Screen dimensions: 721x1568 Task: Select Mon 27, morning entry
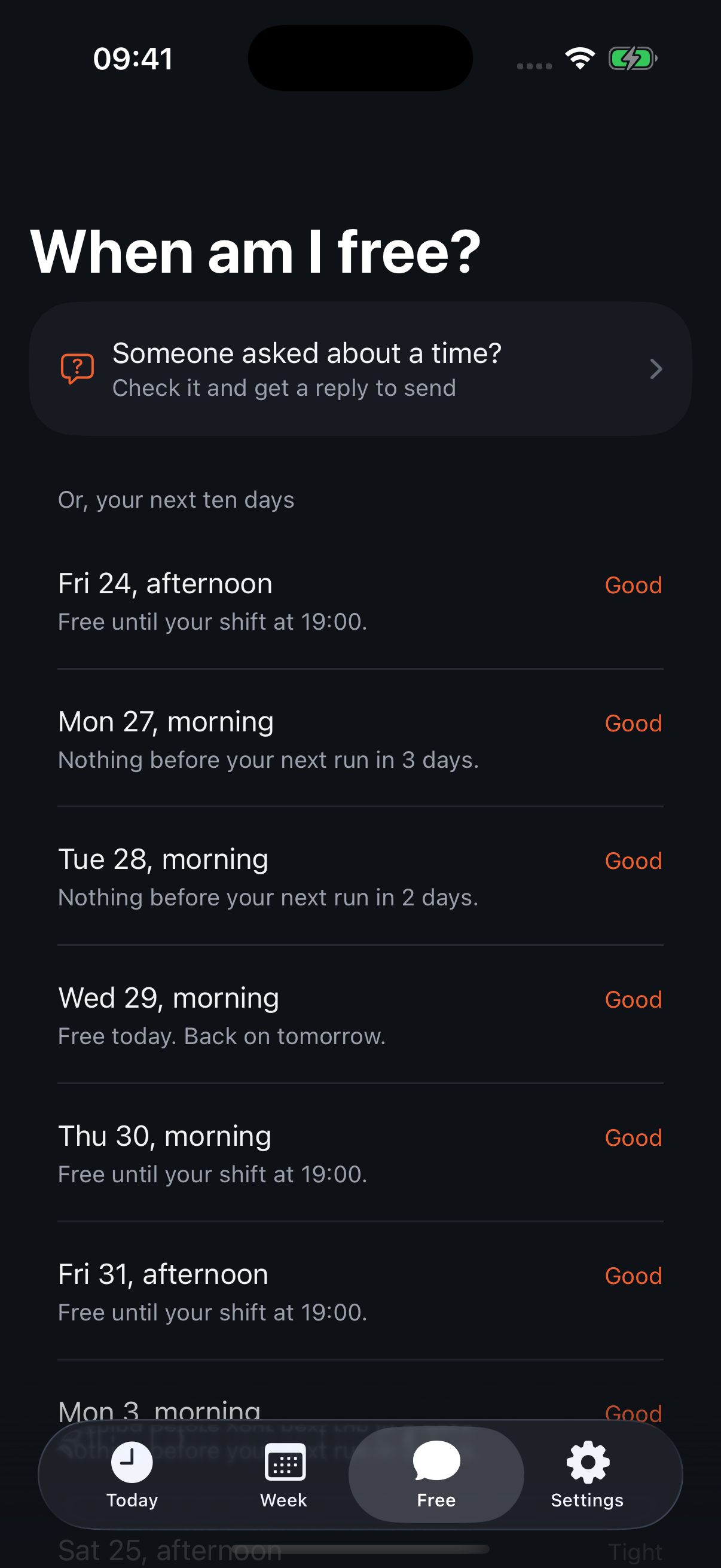360,739
